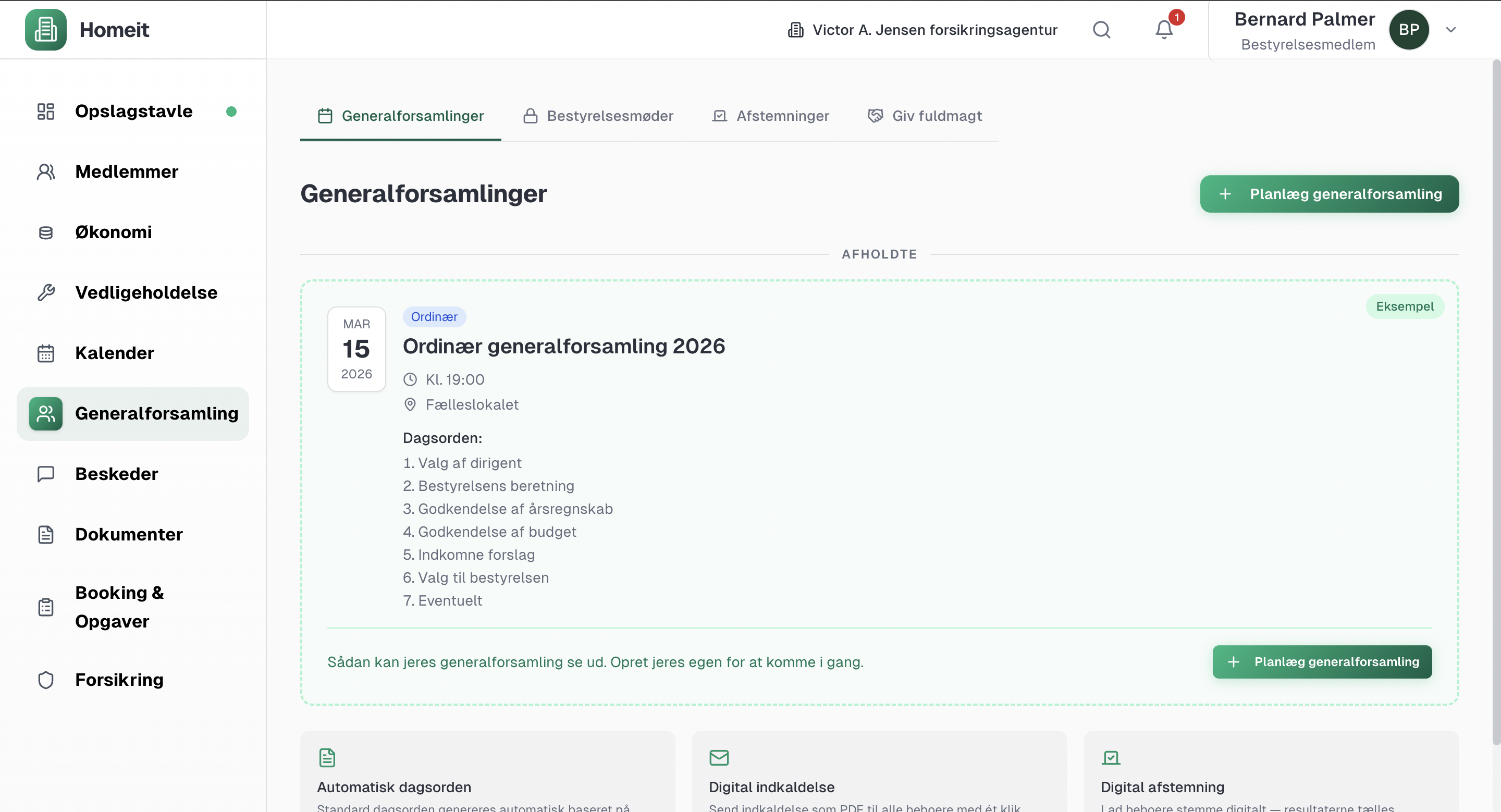1501x812 pixels.
Task: Open the Kalender icon
Action: (45, 353)
